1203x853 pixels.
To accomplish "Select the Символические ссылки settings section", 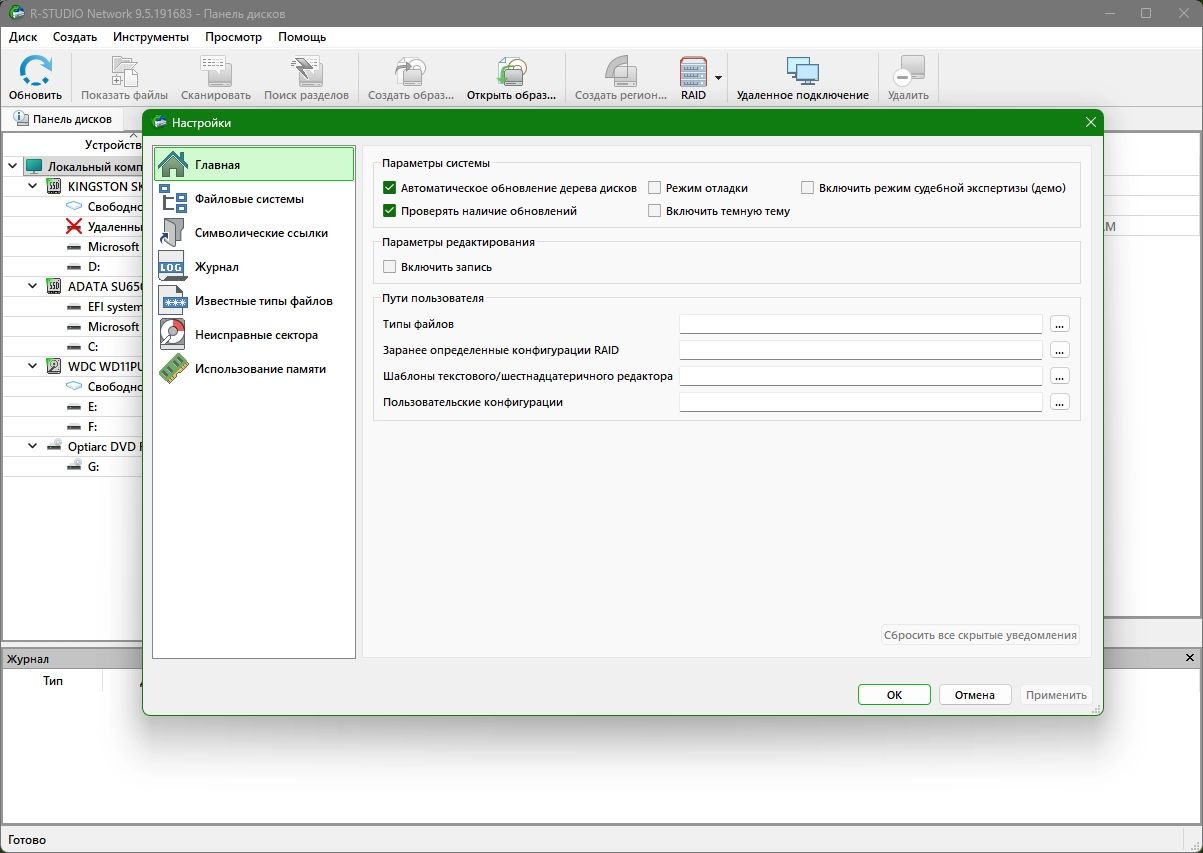I will (261, 233).
